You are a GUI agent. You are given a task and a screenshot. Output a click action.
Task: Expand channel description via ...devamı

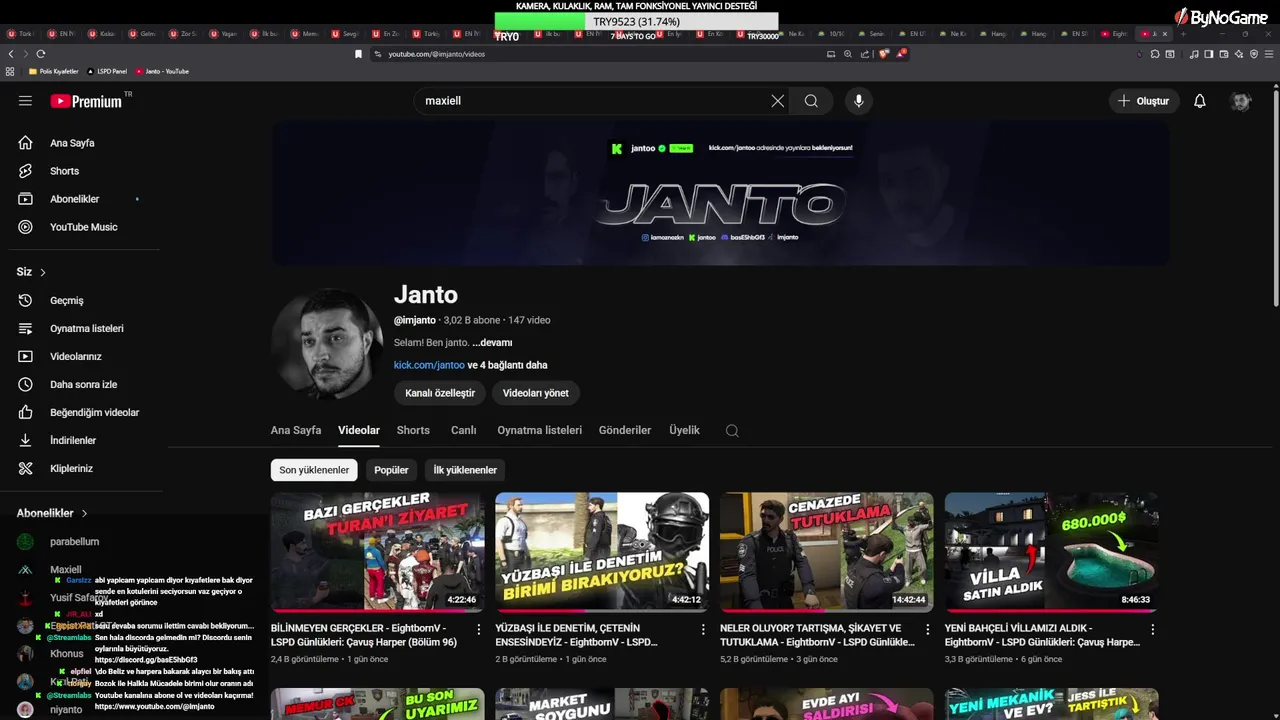click(492, 342)
